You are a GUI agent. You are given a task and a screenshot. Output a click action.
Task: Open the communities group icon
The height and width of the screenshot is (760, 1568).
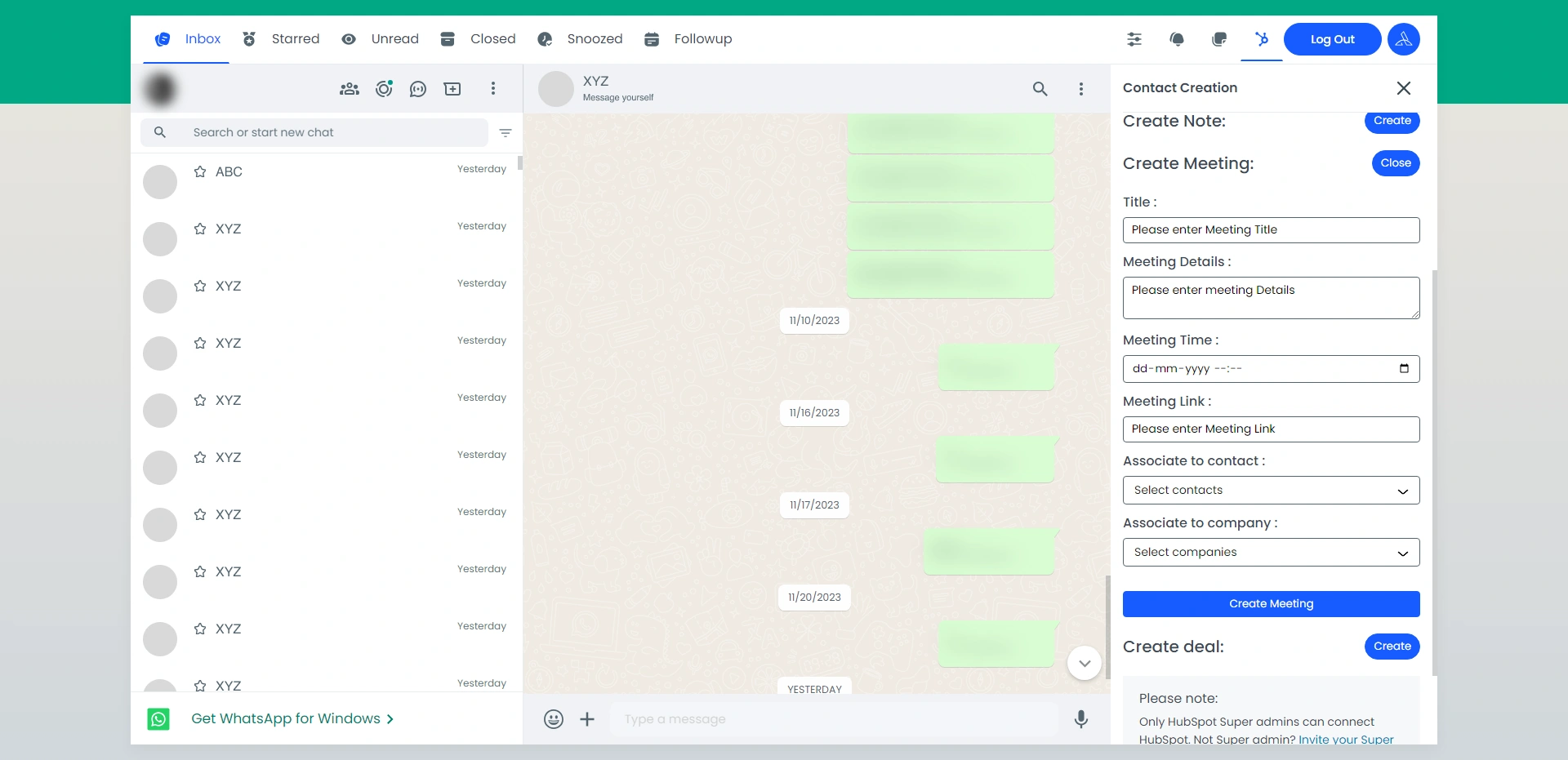[350, 89]
